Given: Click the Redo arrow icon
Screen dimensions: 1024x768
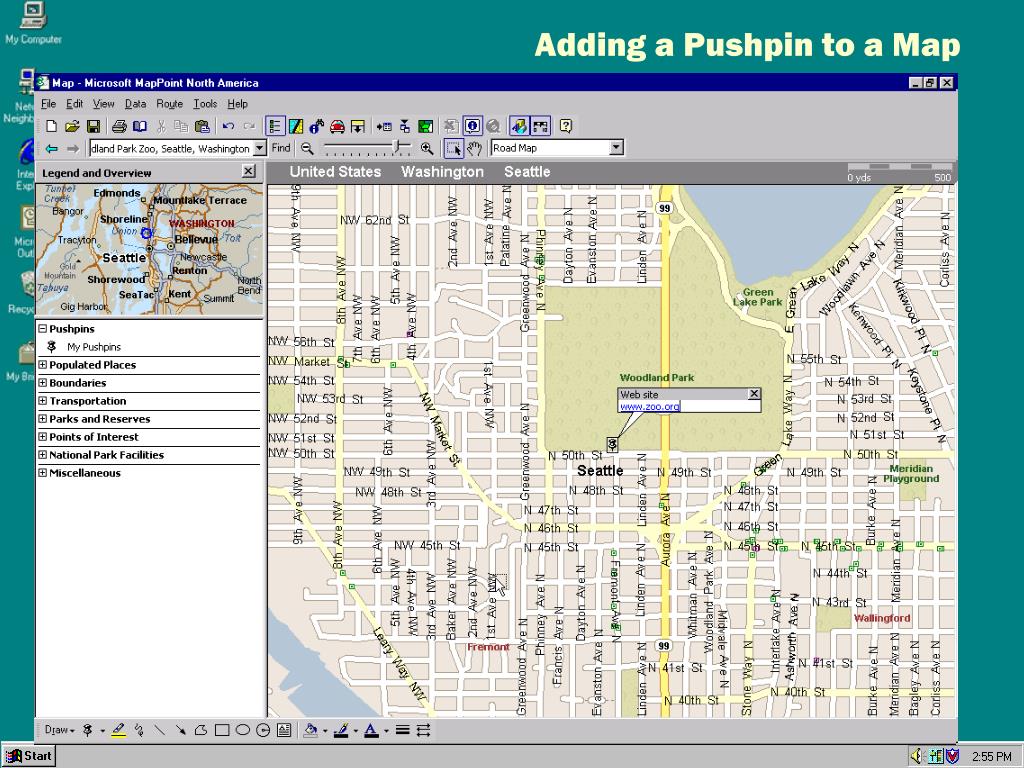Looking at the screenshot, I should (x=249, y=126).
